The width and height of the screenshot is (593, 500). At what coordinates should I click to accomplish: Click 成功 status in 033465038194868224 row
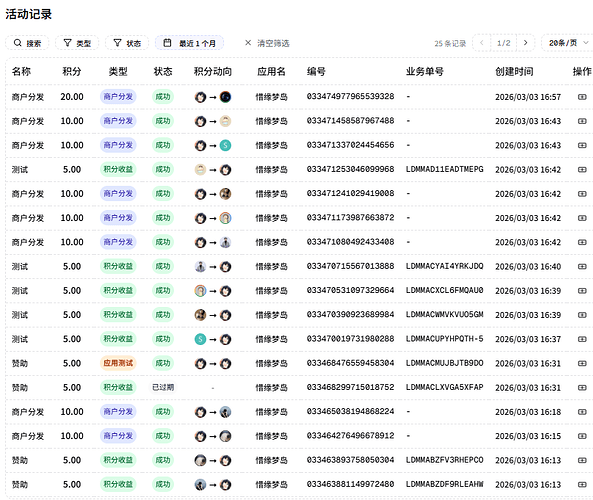tap(163, 411)
